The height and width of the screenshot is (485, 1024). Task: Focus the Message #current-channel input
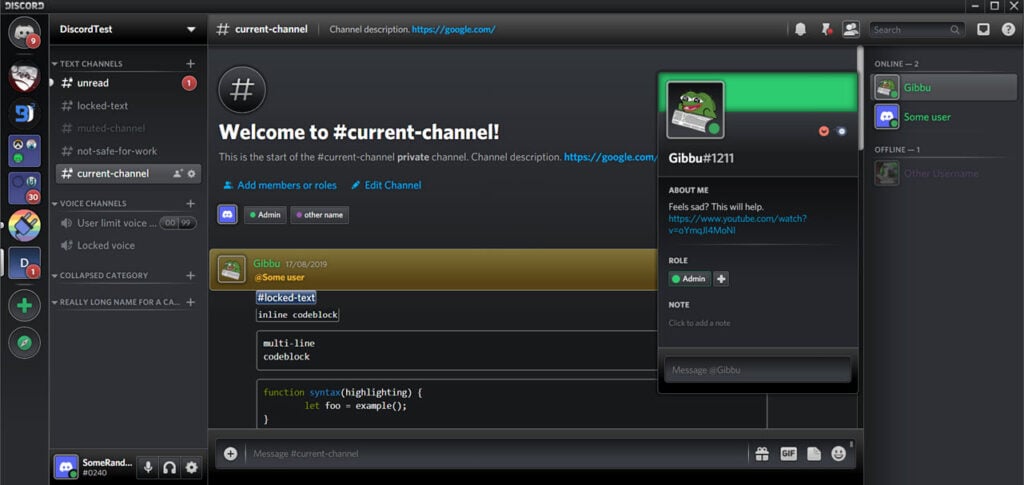point(496,454)
